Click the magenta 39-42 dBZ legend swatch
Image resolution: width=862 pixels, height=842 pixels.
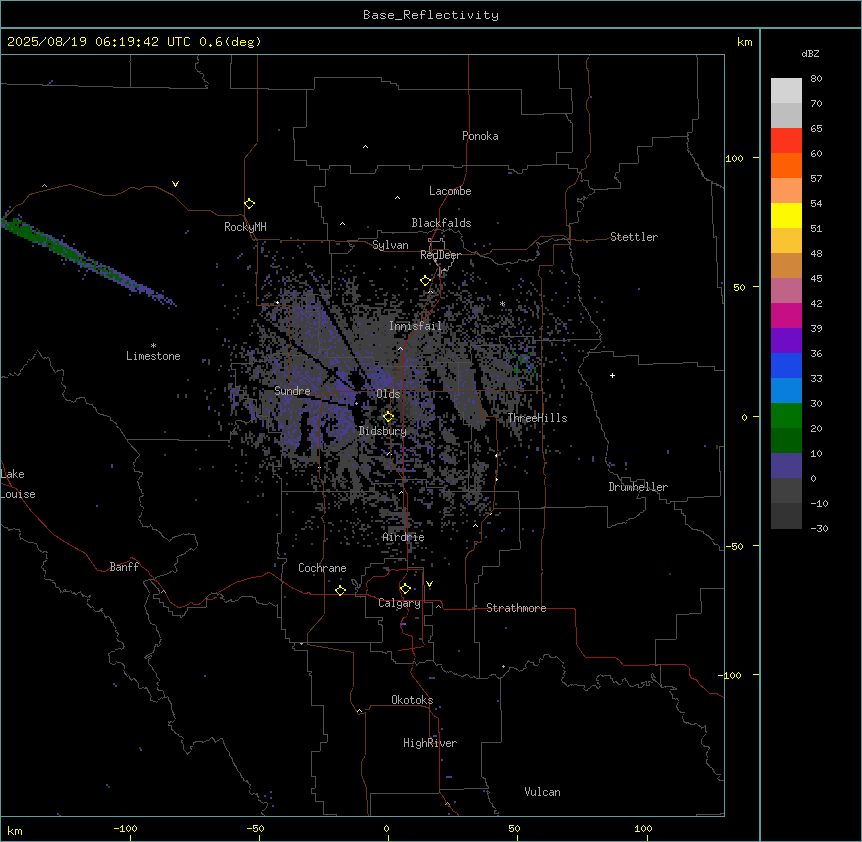(x=786, y=315)
